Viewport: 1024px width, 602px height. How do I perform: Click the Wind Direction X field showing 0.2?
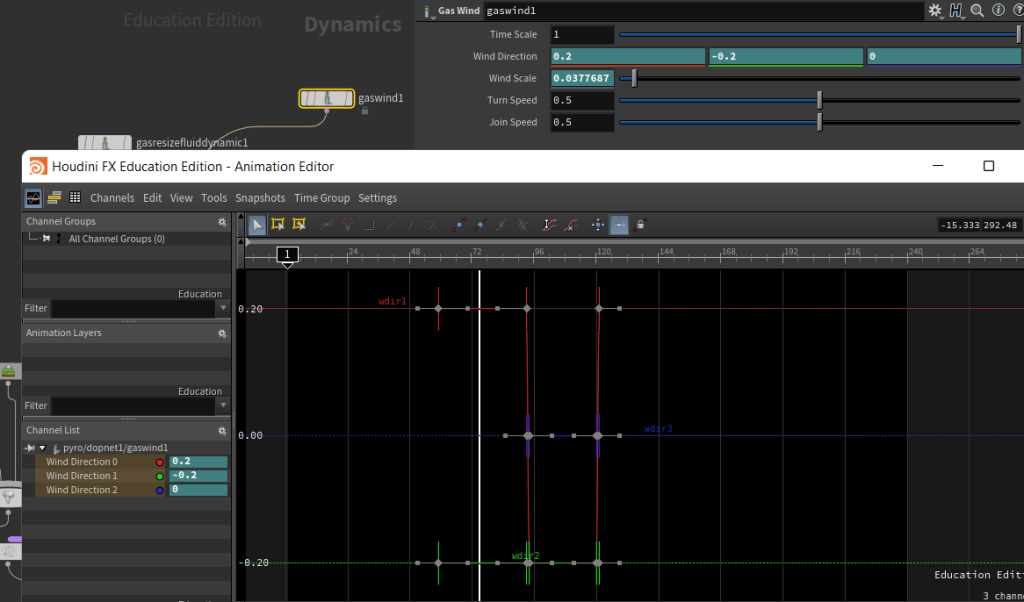coord(628,56)
